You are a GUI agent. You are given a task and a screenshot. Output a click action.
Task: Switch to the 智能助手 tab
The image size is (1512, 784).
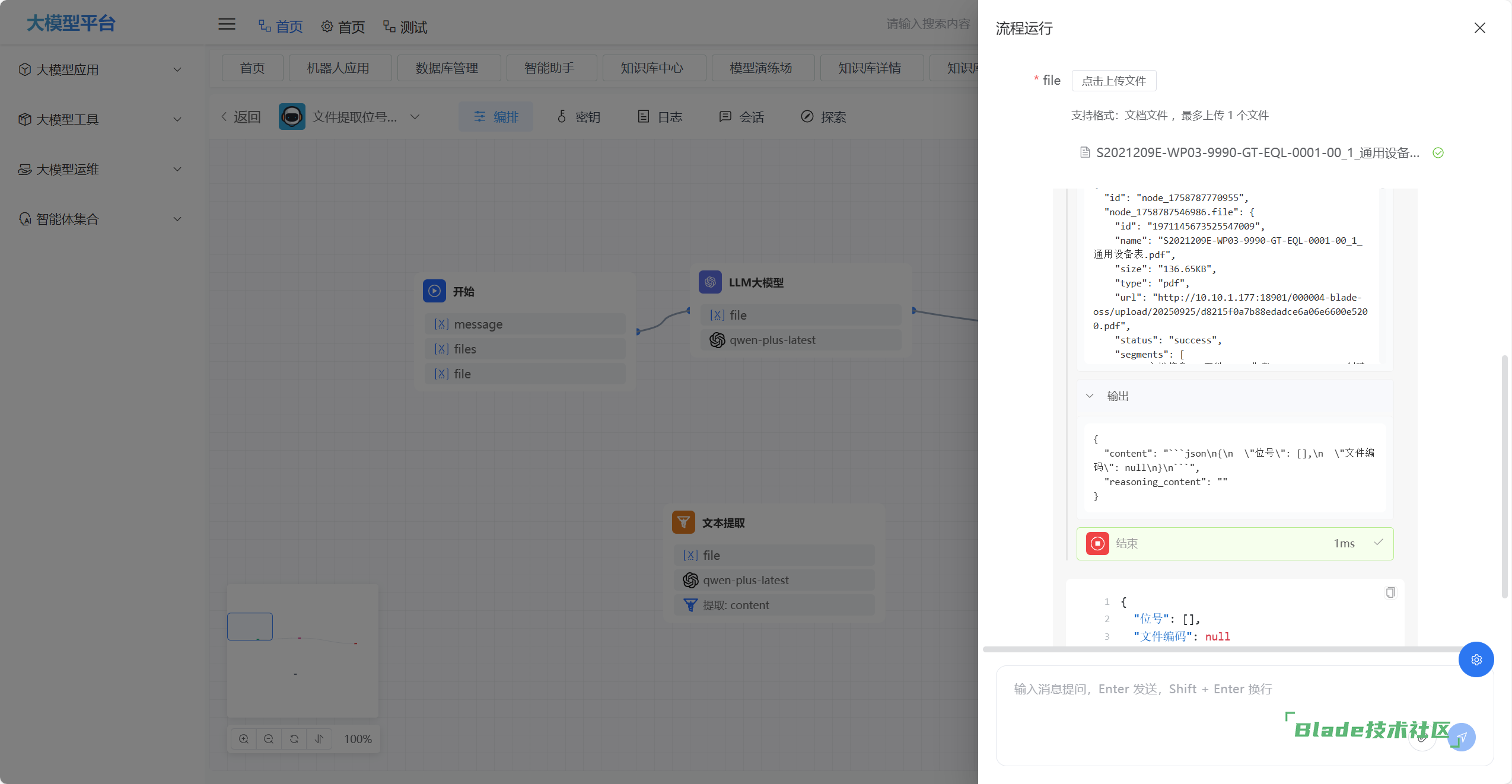point(552,68)
